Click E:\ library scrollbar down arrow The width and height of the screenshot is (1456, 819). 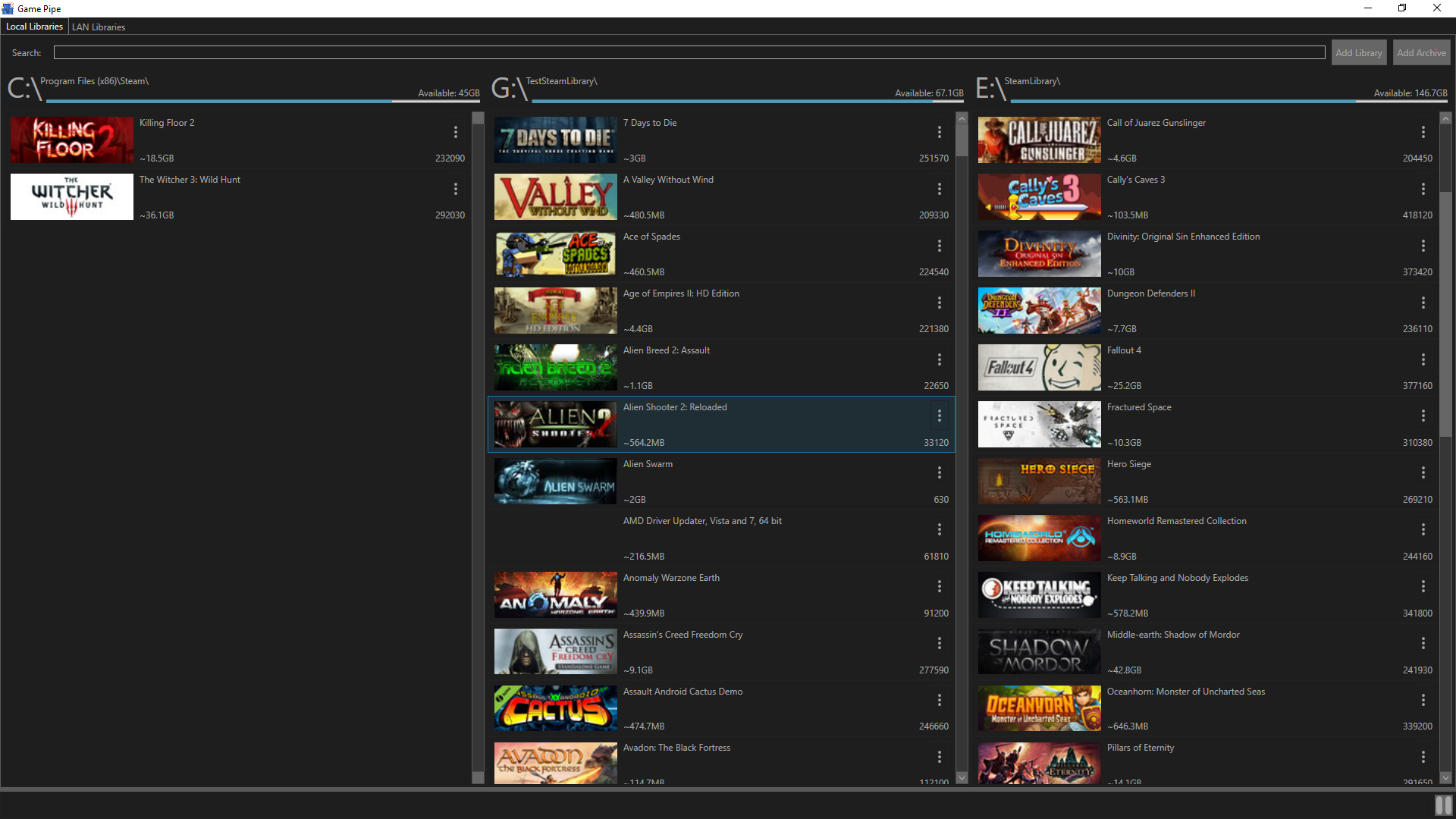pos(1445,778)
